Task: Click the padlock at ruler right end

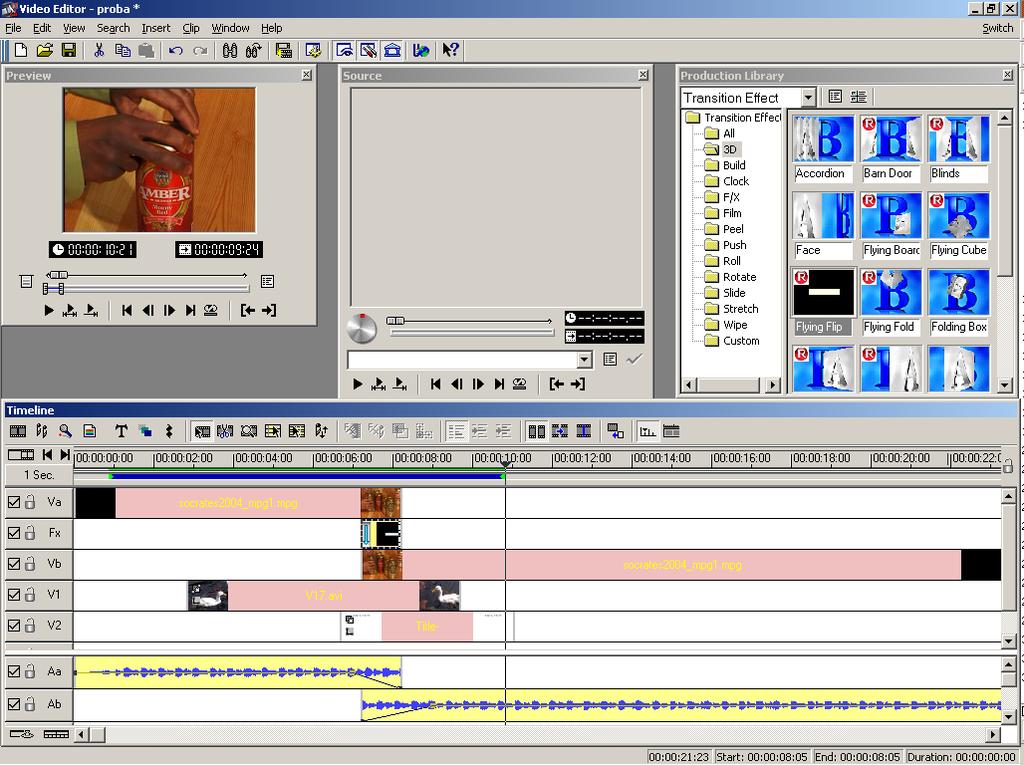Action: [x=1008, y=466]
